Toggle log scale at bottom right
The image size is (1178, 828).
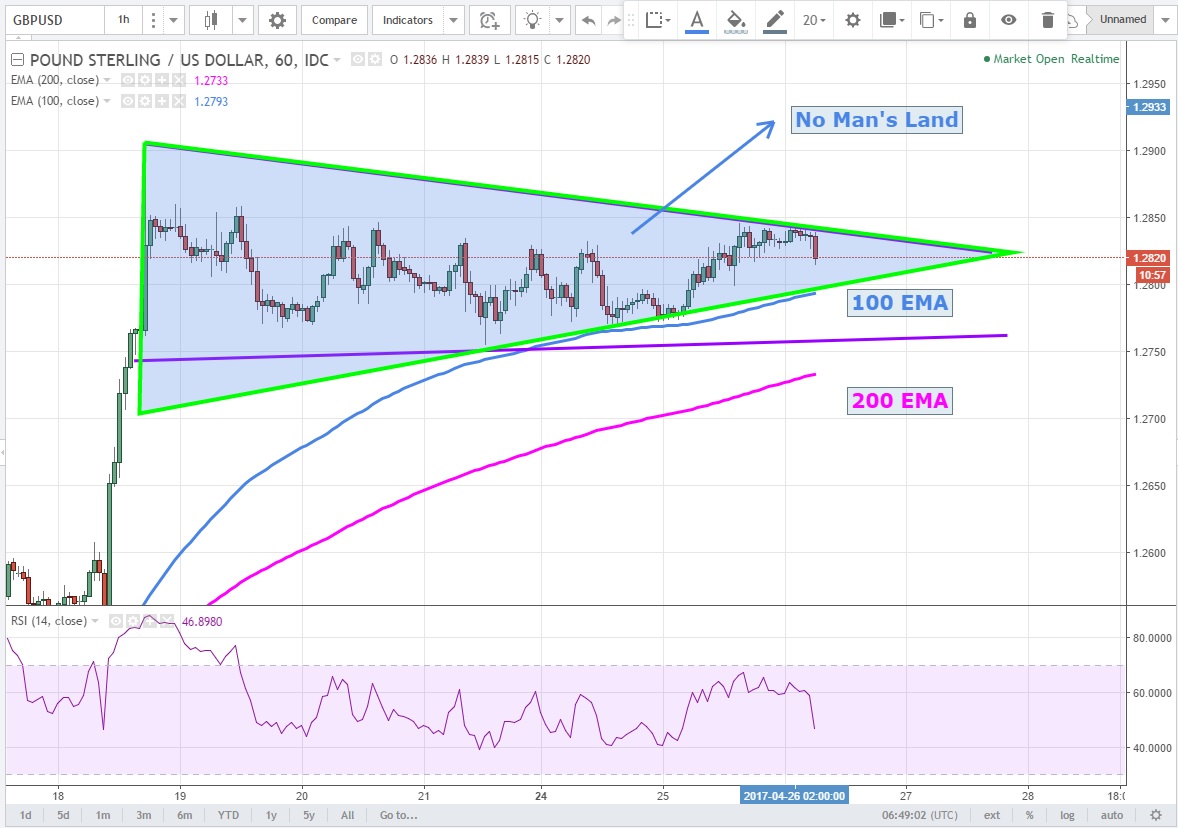(1067, 815)
